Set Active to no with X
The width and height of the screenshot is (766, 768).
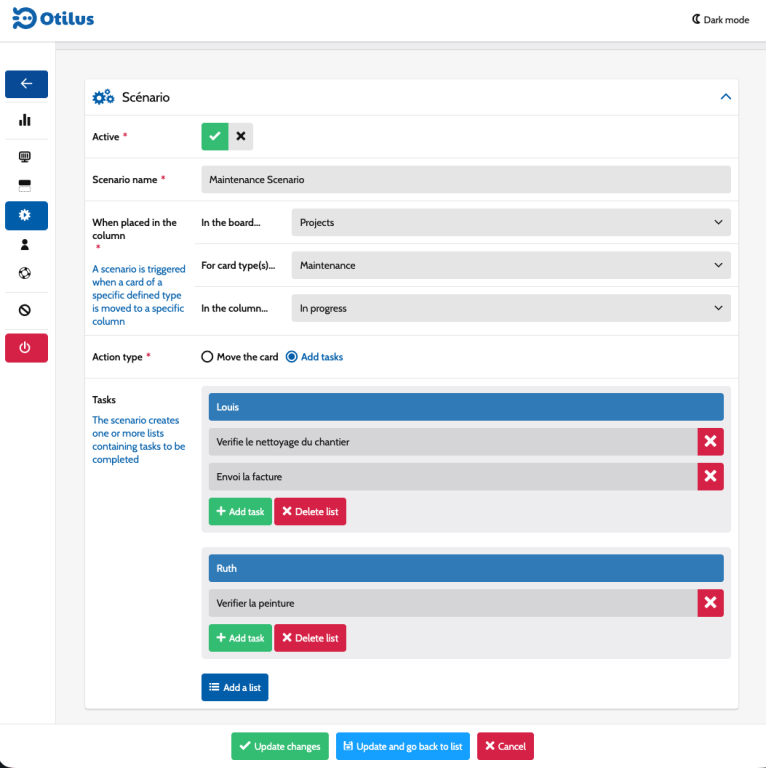(x=240, y=136)
